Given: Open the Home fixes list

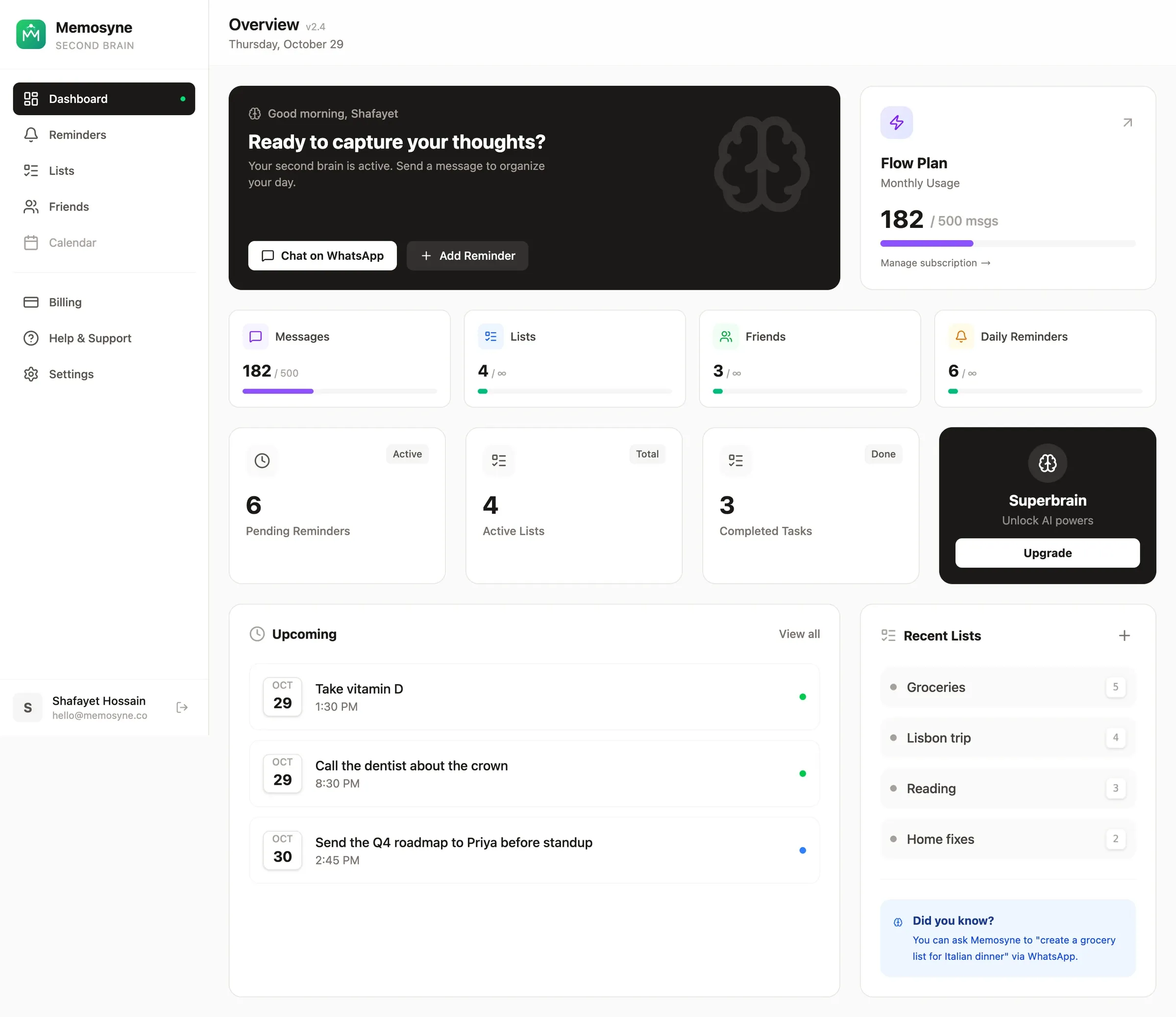Looking at the screenshot, I should pyautogui.click(x=1007, y=839).
